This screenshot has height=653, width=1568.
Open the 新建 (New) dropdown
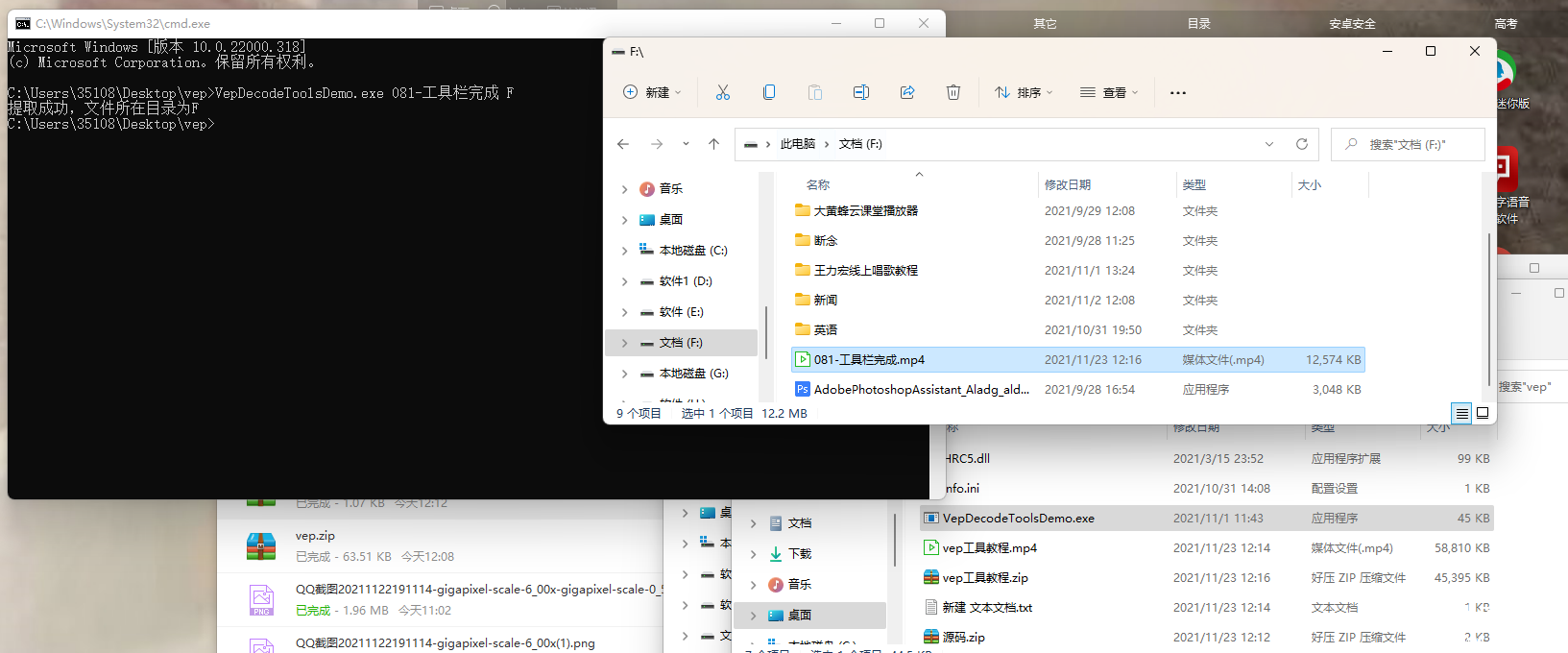(653, 92)
